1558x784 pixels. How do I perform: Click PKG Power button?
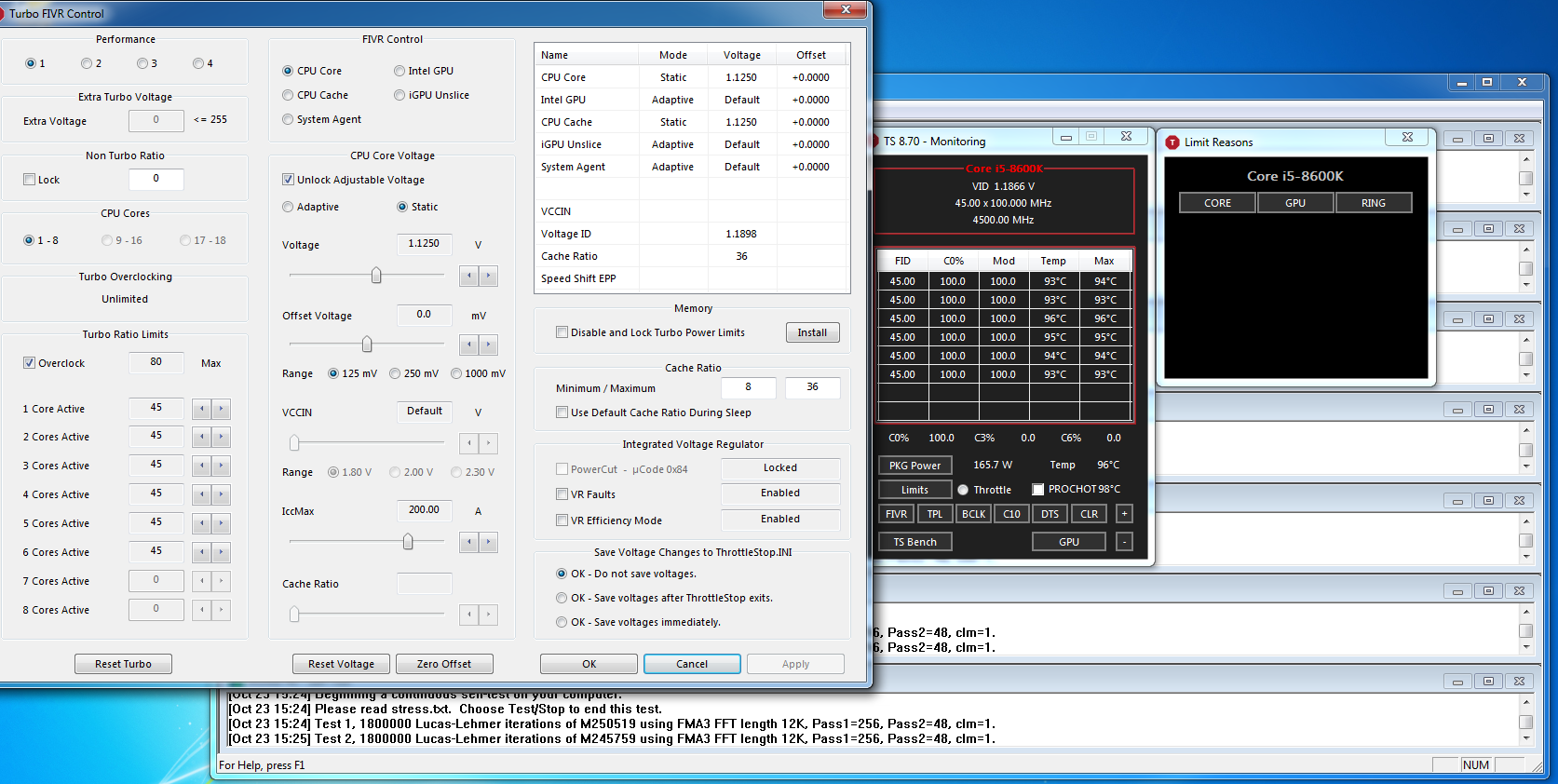[914, 466]
